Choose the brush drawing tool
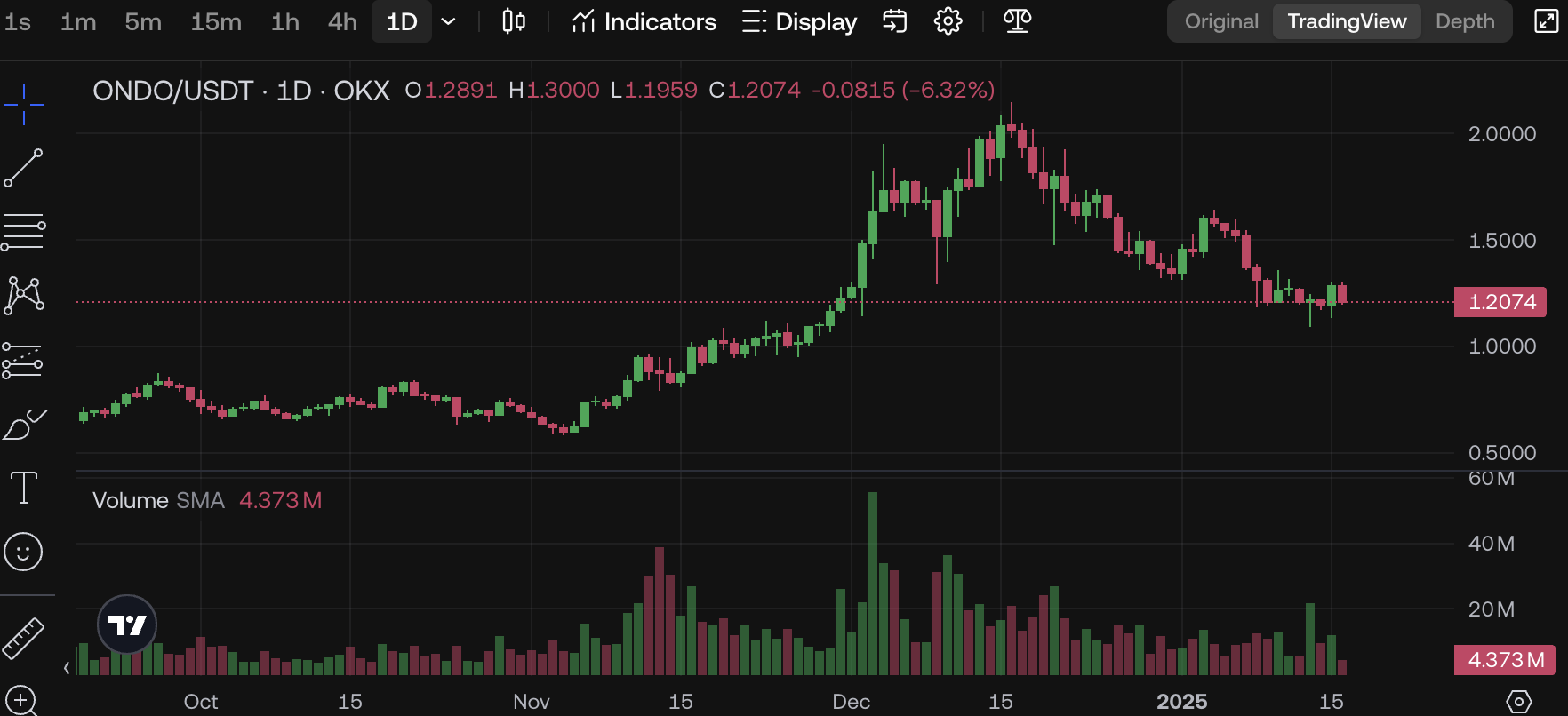This screenshot has height=716, width=1568. pos(23,425)
